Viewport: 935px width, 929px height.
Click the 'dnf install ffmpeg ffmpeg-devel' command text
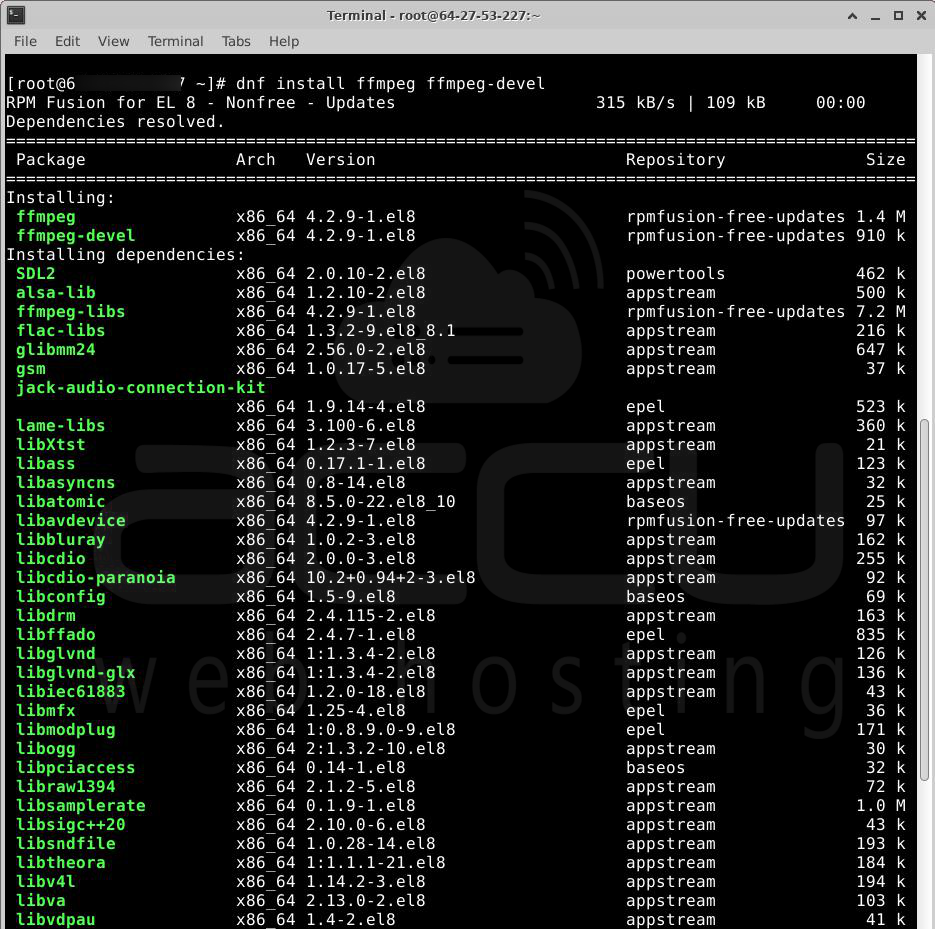coord(390,83)
